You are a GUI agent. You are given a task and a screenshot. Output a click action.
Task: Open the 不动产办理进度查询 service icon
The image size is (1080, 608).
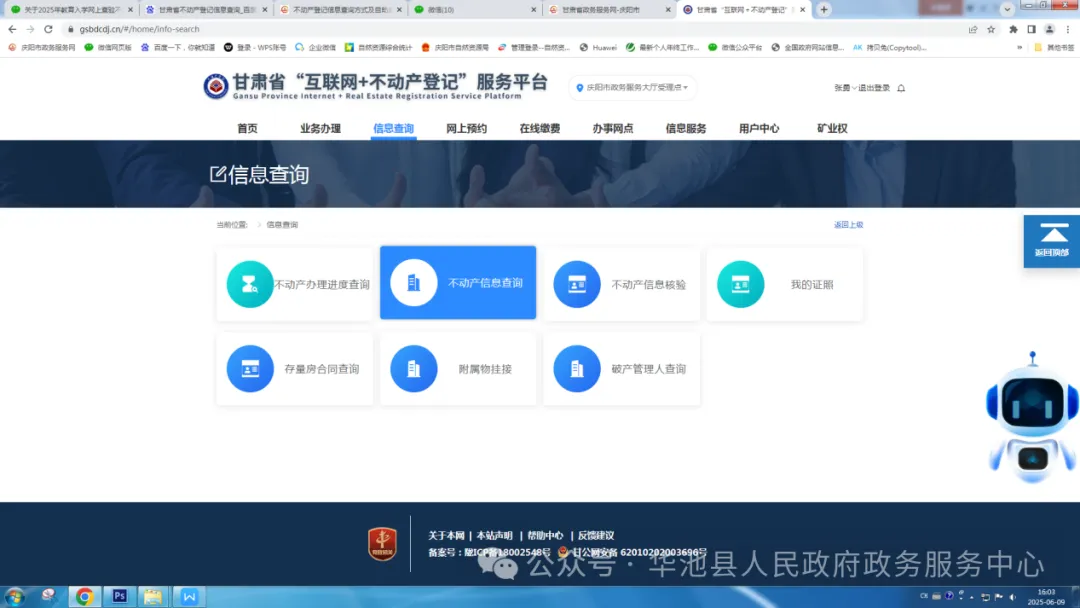pos(249,282)
